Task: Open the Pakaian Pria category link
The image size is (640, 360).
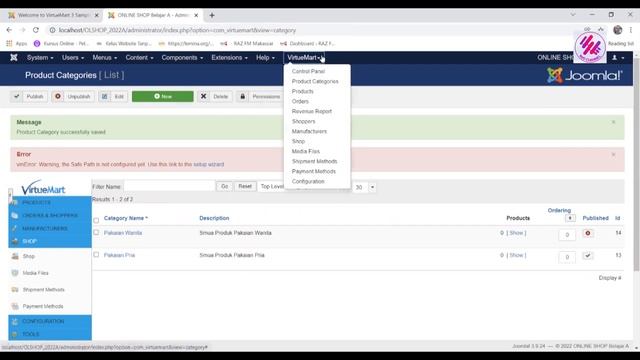Action: point(119,255)
